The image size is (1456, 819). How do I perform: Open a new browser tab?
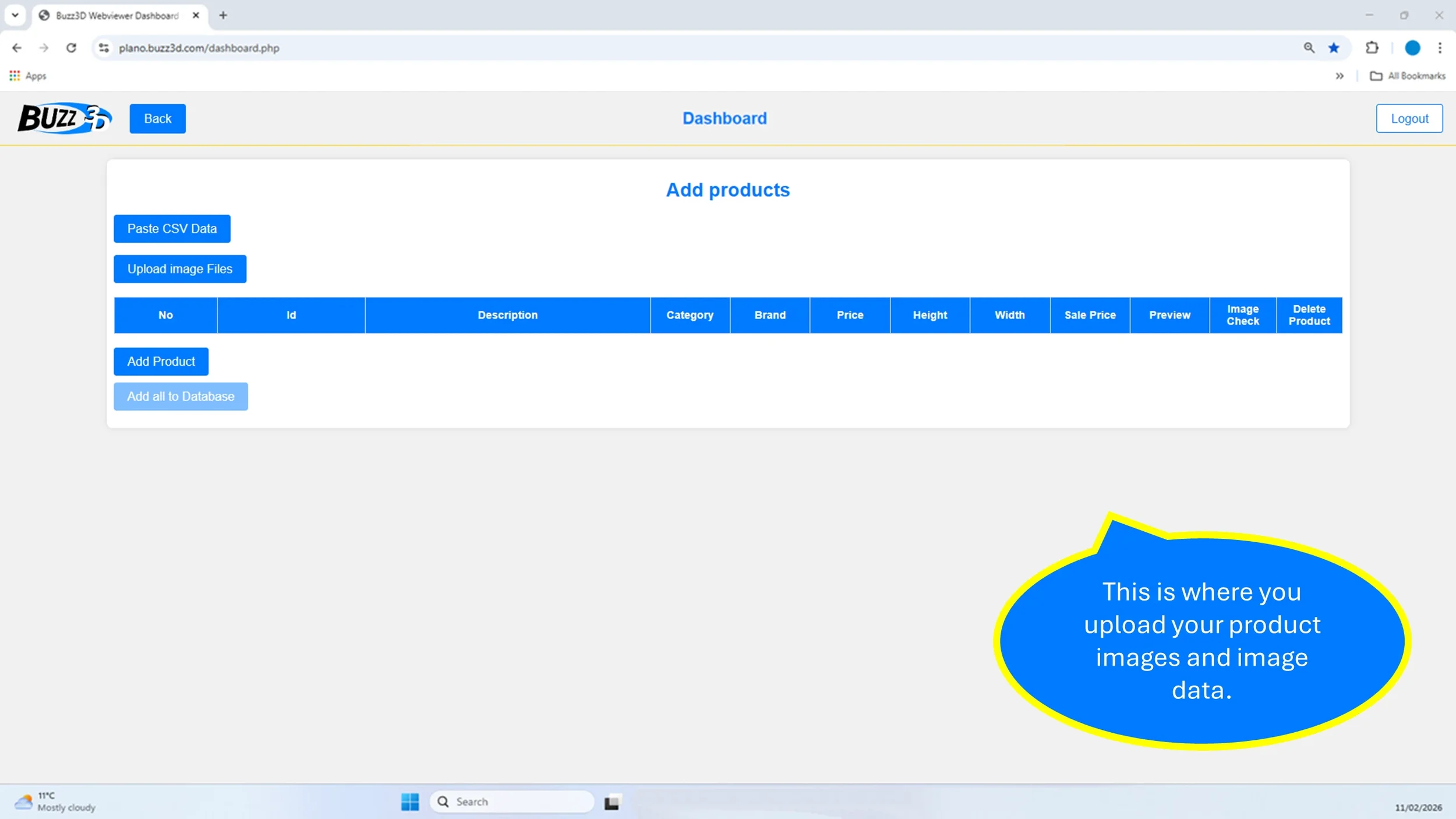tap(223, 16)
